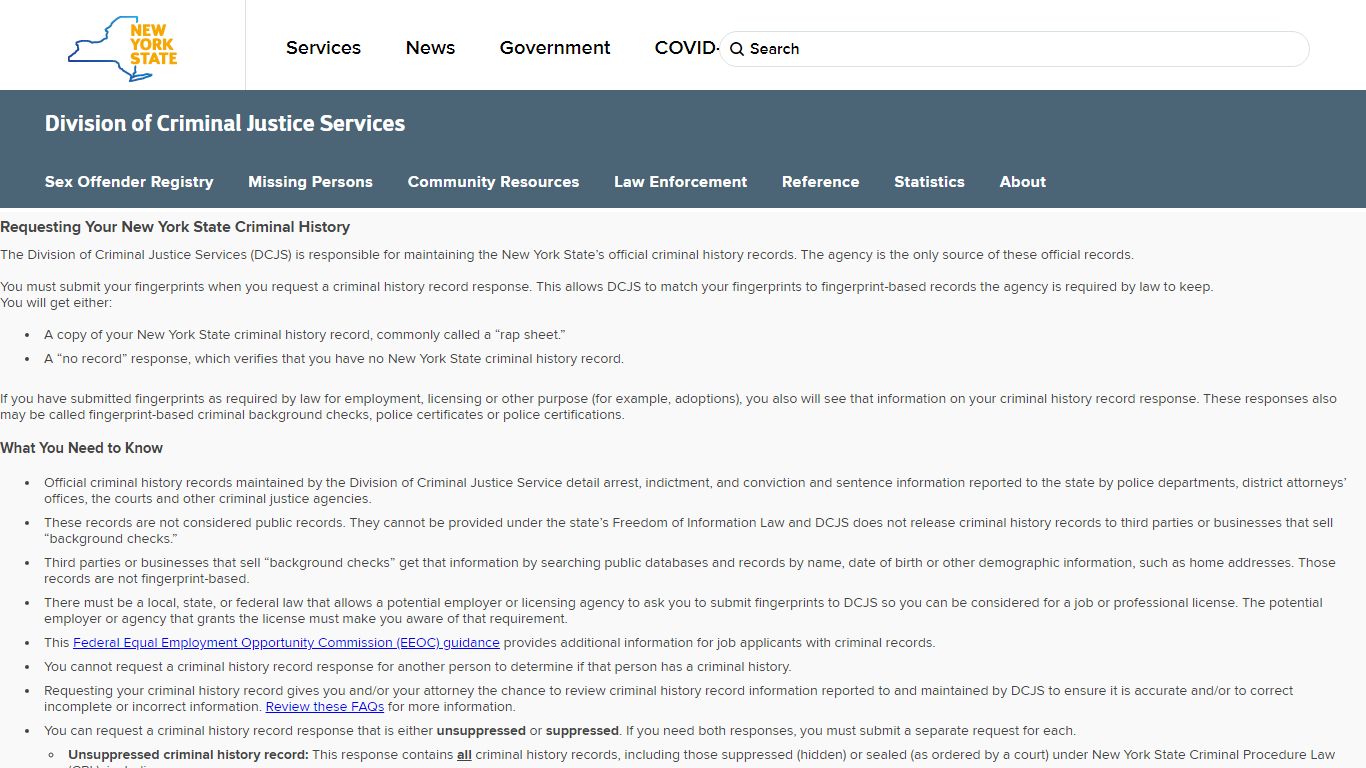1366x768 pixels.
Task: Open Statistics section
Action: tap(929, 182)
